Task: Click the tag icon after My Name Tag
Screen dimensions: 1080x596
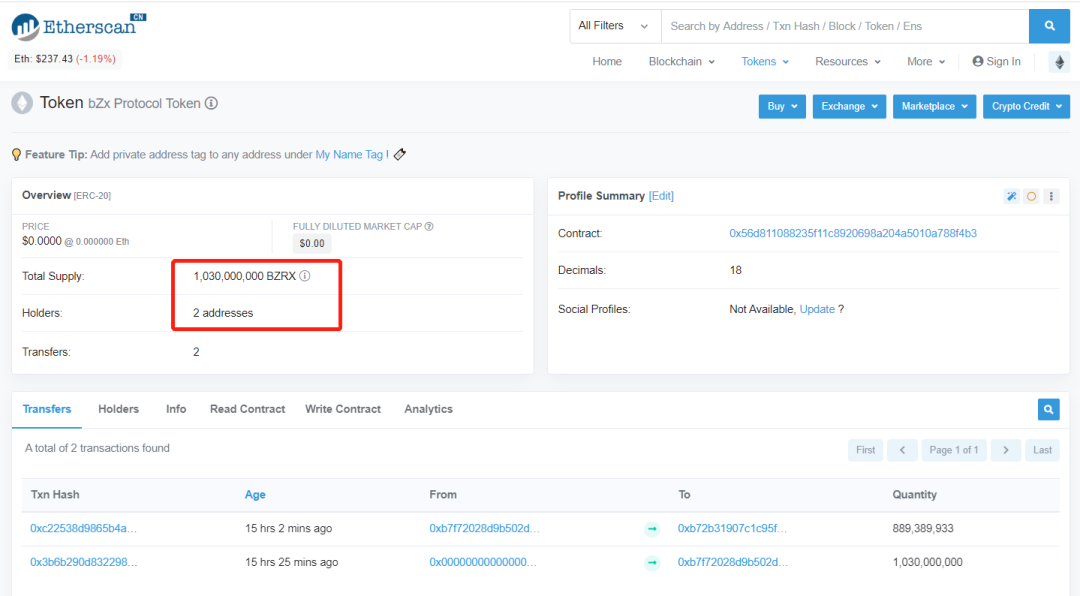Action: (x=399, y=154)
